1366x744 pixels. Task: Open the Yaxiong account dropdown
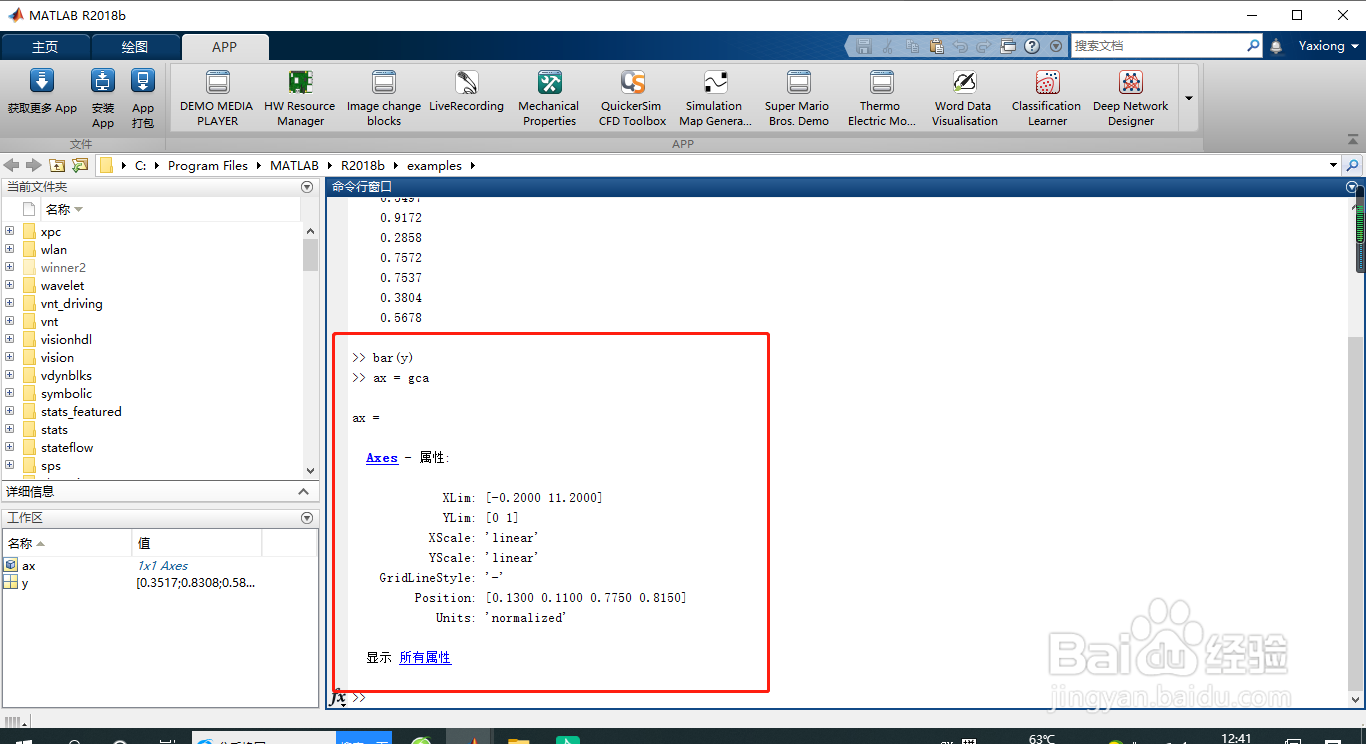(1329, 46)
